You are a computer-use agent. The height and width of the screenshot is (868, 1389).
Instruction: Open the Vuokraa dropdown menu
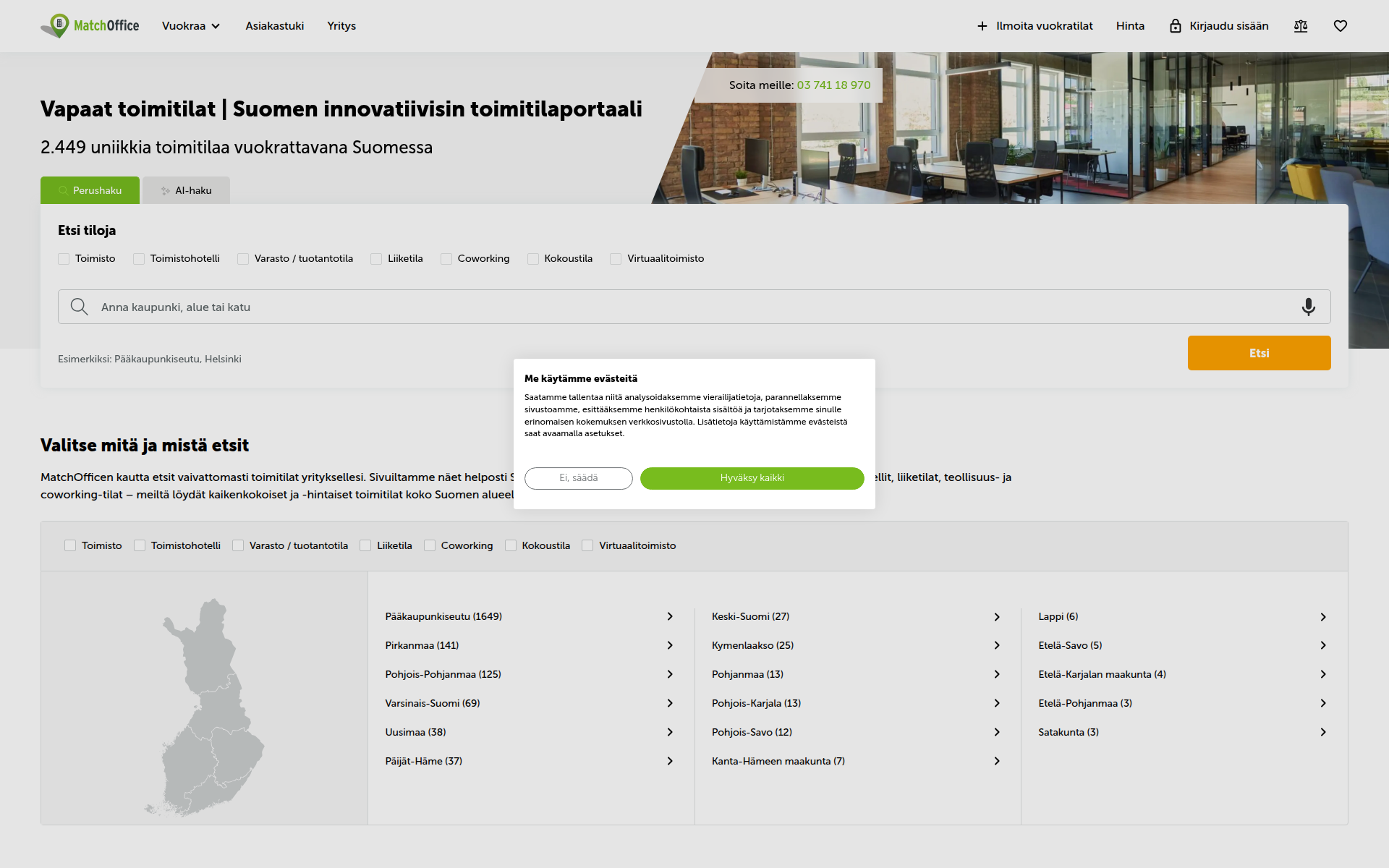tap(191, 26)
